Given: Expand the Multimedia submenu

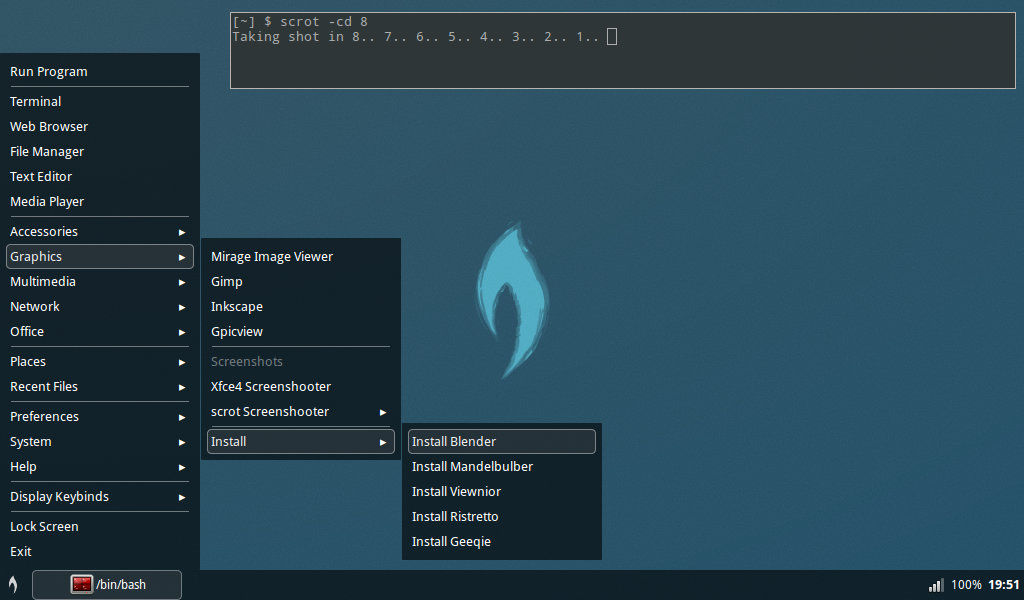Looking at the screenshot, I should pos(99,282).
